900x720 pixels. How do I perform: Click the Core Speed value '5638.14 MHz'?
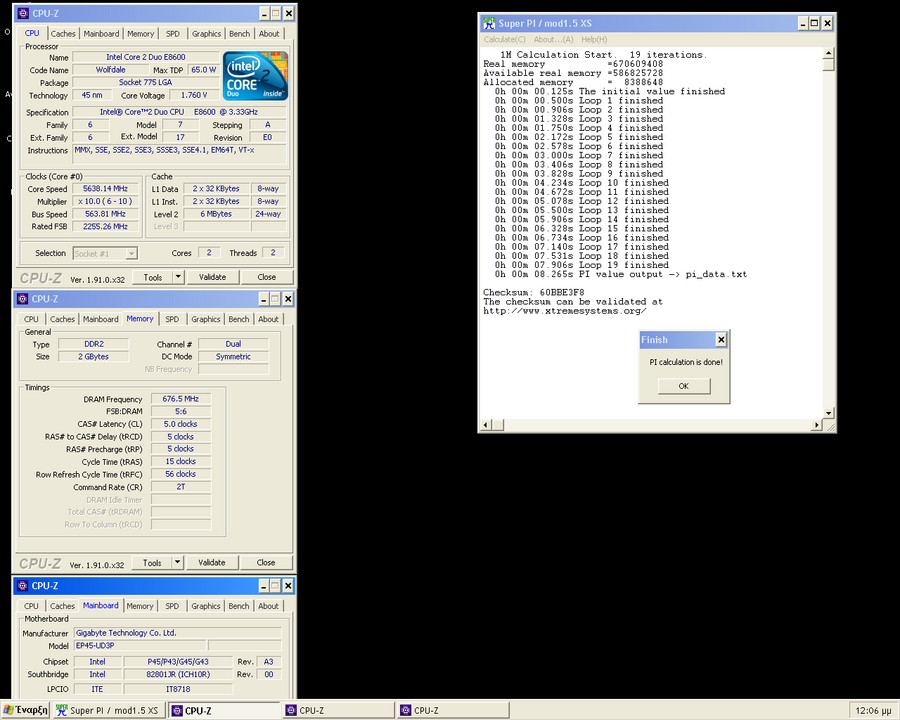[105, 188]
